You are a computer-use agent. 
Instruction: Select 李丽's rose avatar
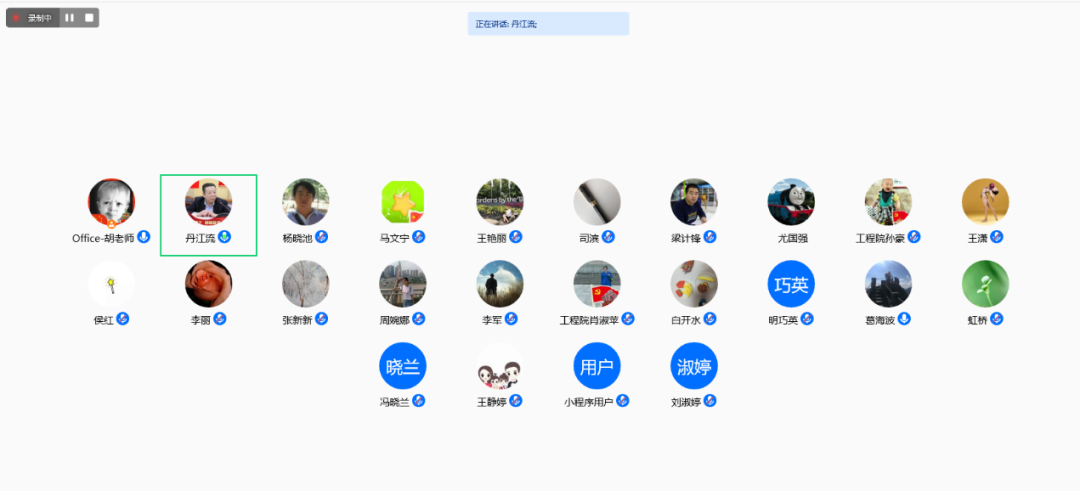[209, 284]
